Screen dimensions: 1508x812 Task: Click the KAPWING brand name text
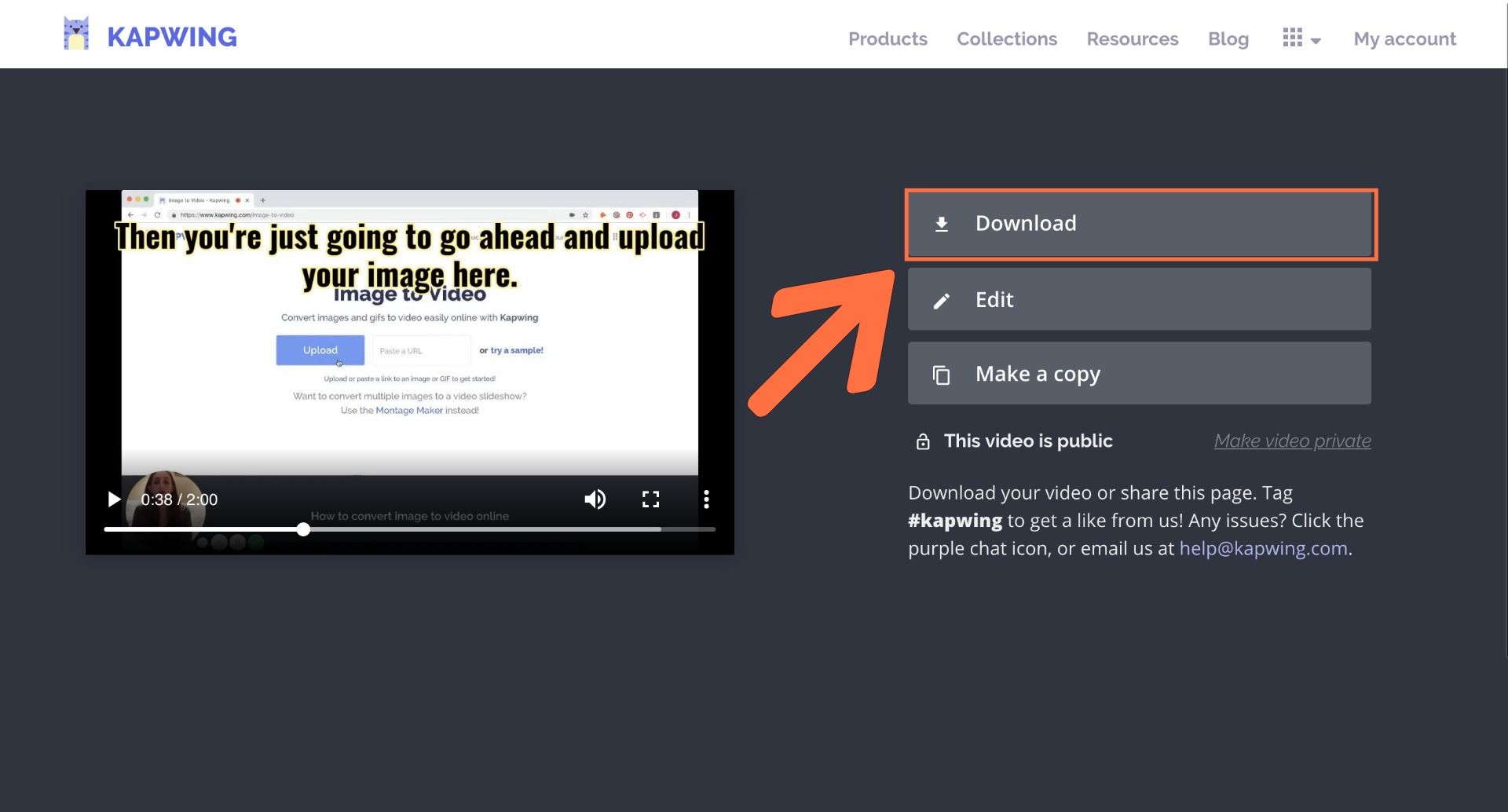pos(172,37)
